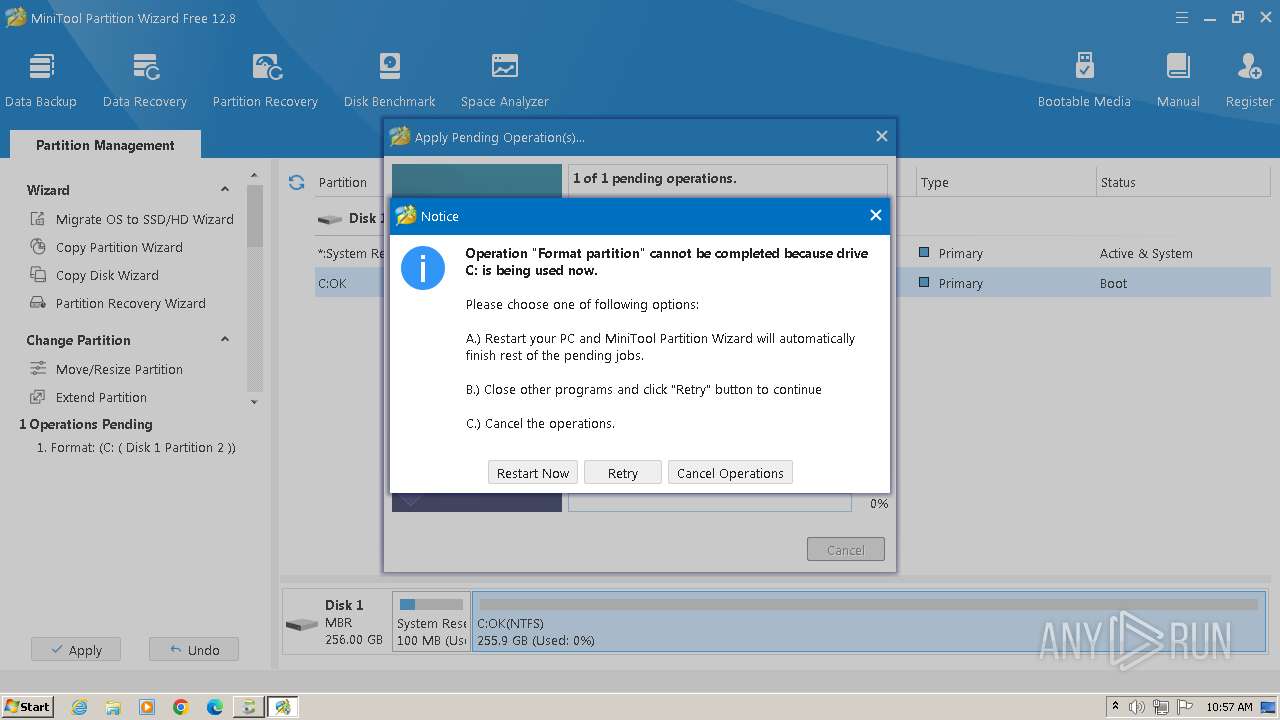Screen dimensions: 1280x720
Task: Switch to the Partition Management tab
Action: 105,145
